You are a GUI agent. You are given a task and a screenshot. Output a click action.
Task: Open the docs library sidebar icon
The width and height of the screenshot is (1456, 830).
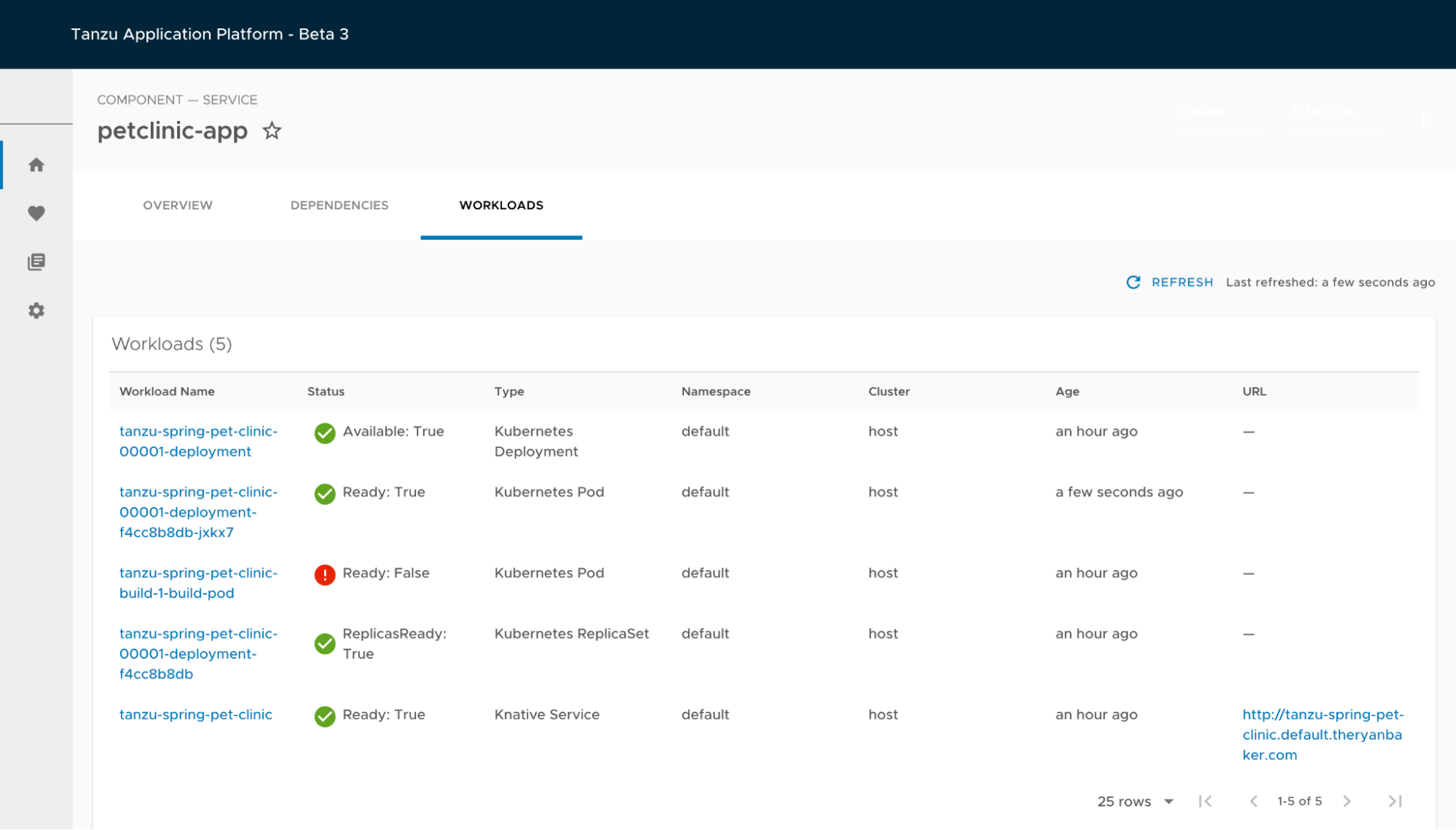point(36,262)
